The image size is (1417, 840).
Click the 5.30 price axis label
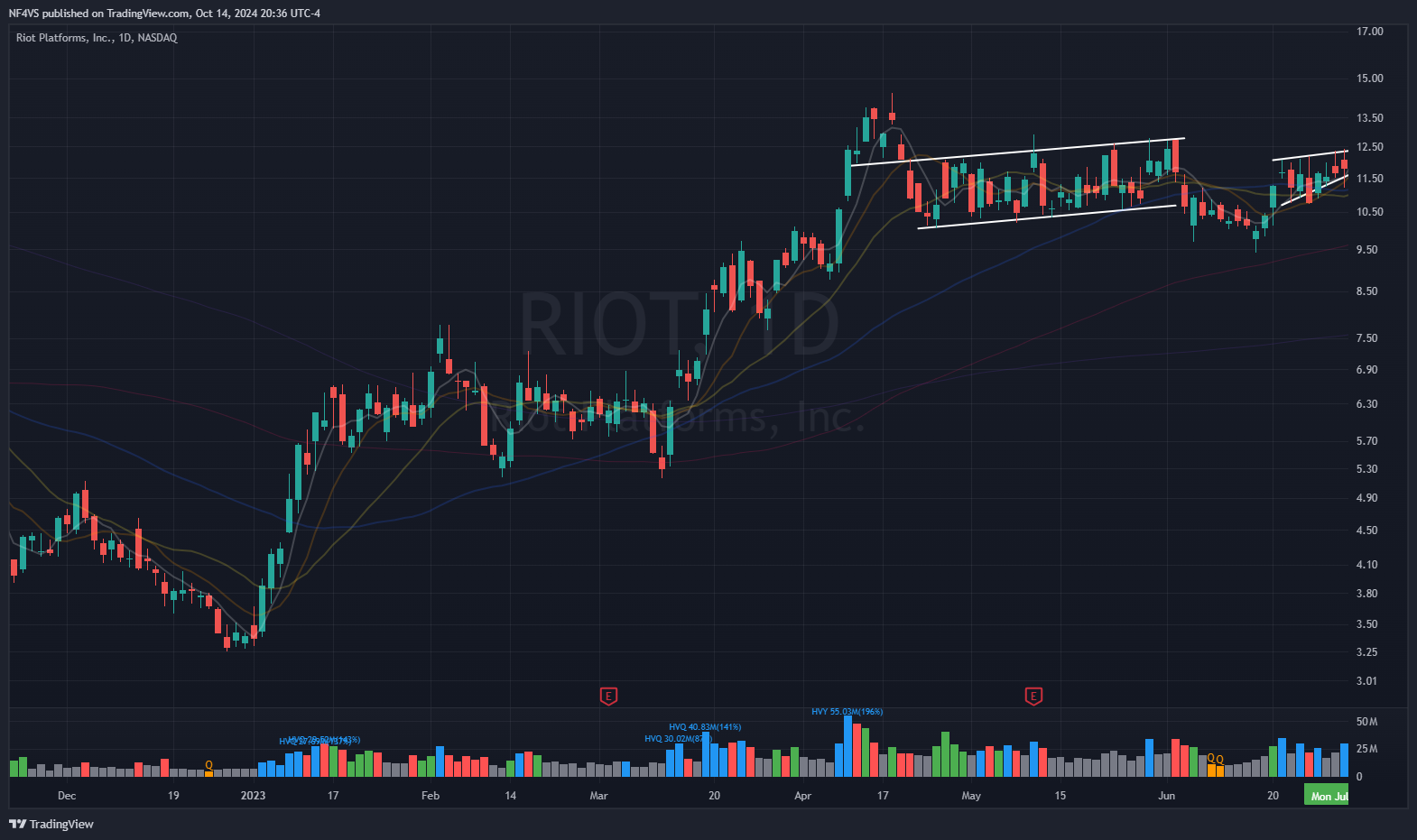(x=1366, y=469)
